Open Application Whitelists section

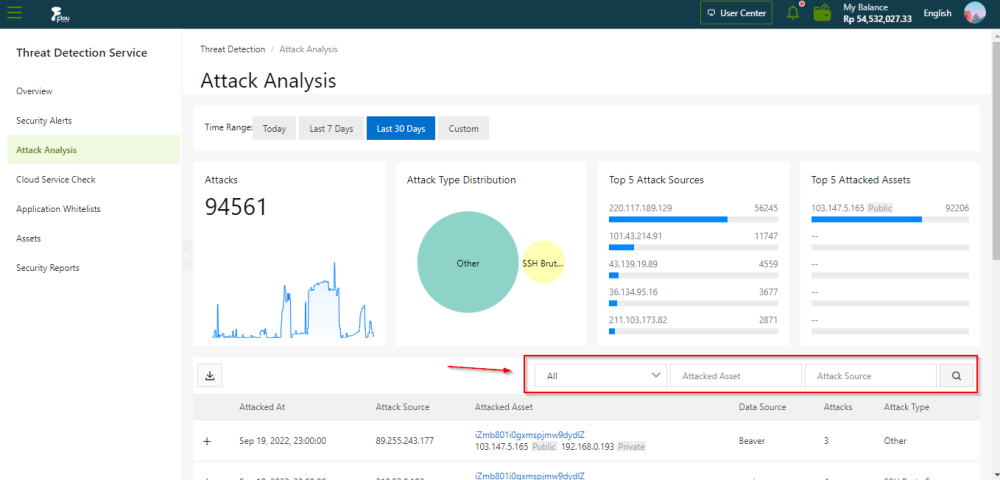tap(58, 208)
